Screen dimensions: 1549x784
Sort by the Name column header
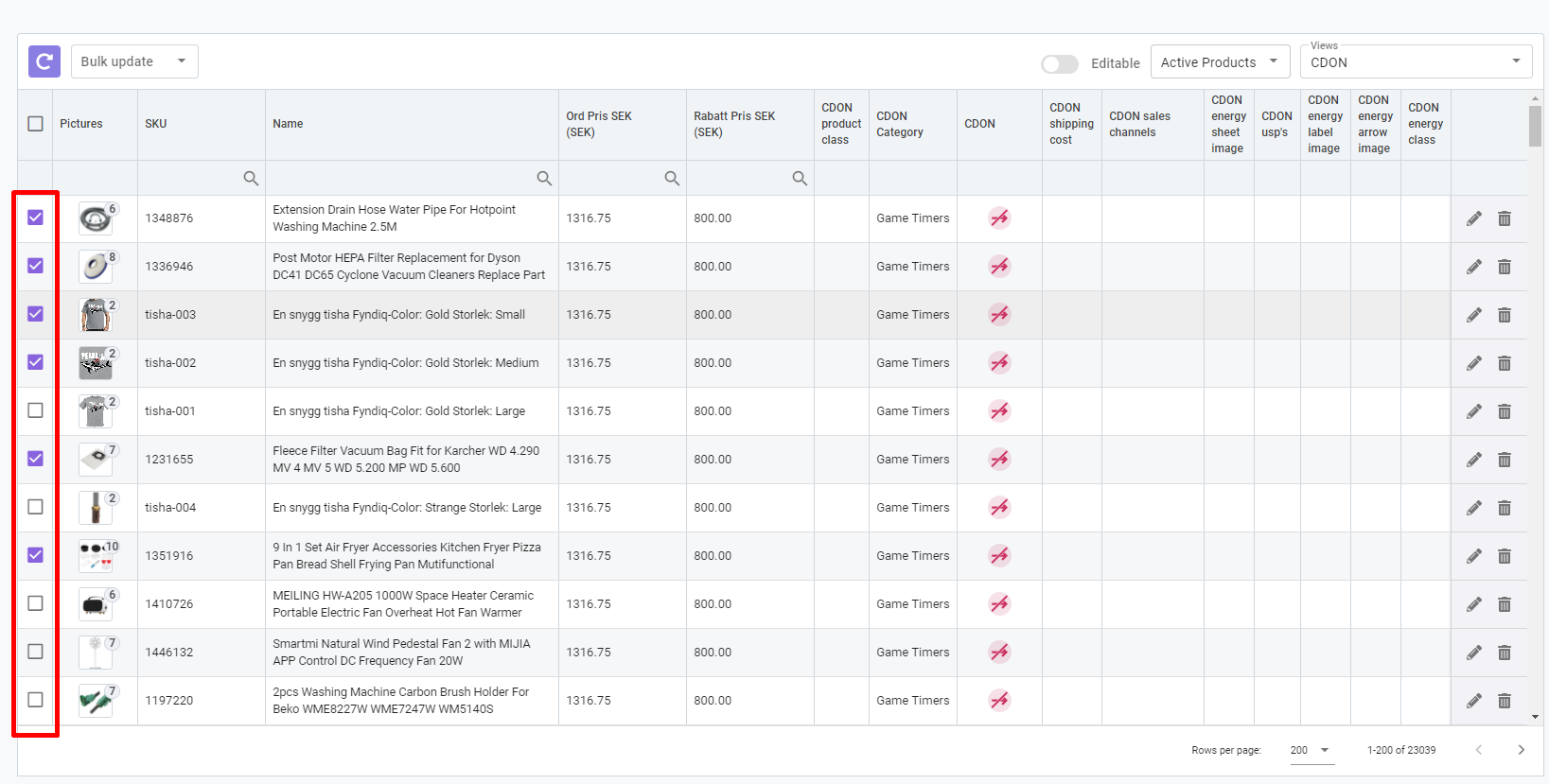288,124
